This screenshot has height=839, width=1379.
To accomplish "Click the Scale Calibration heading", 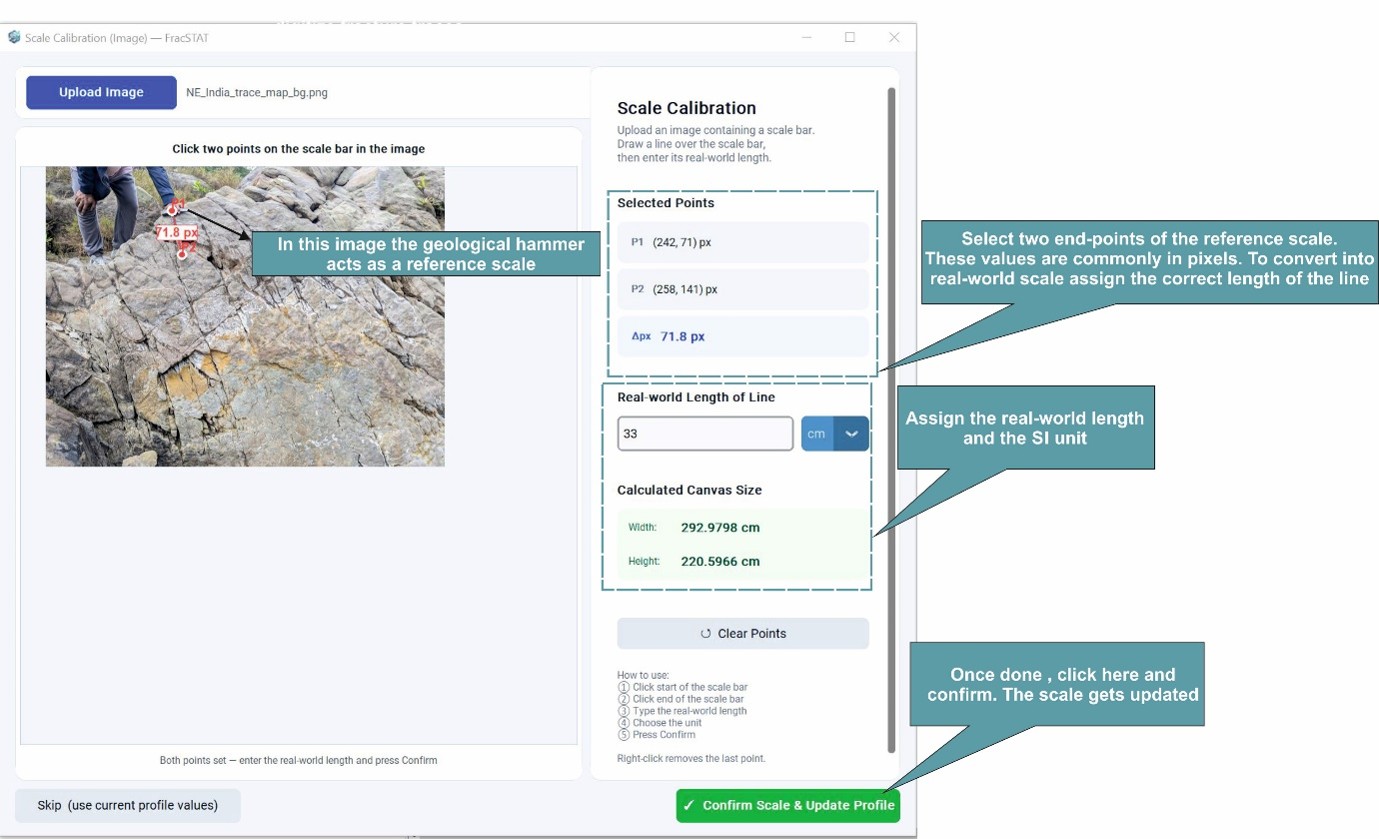I will click(x=686, y=108).
